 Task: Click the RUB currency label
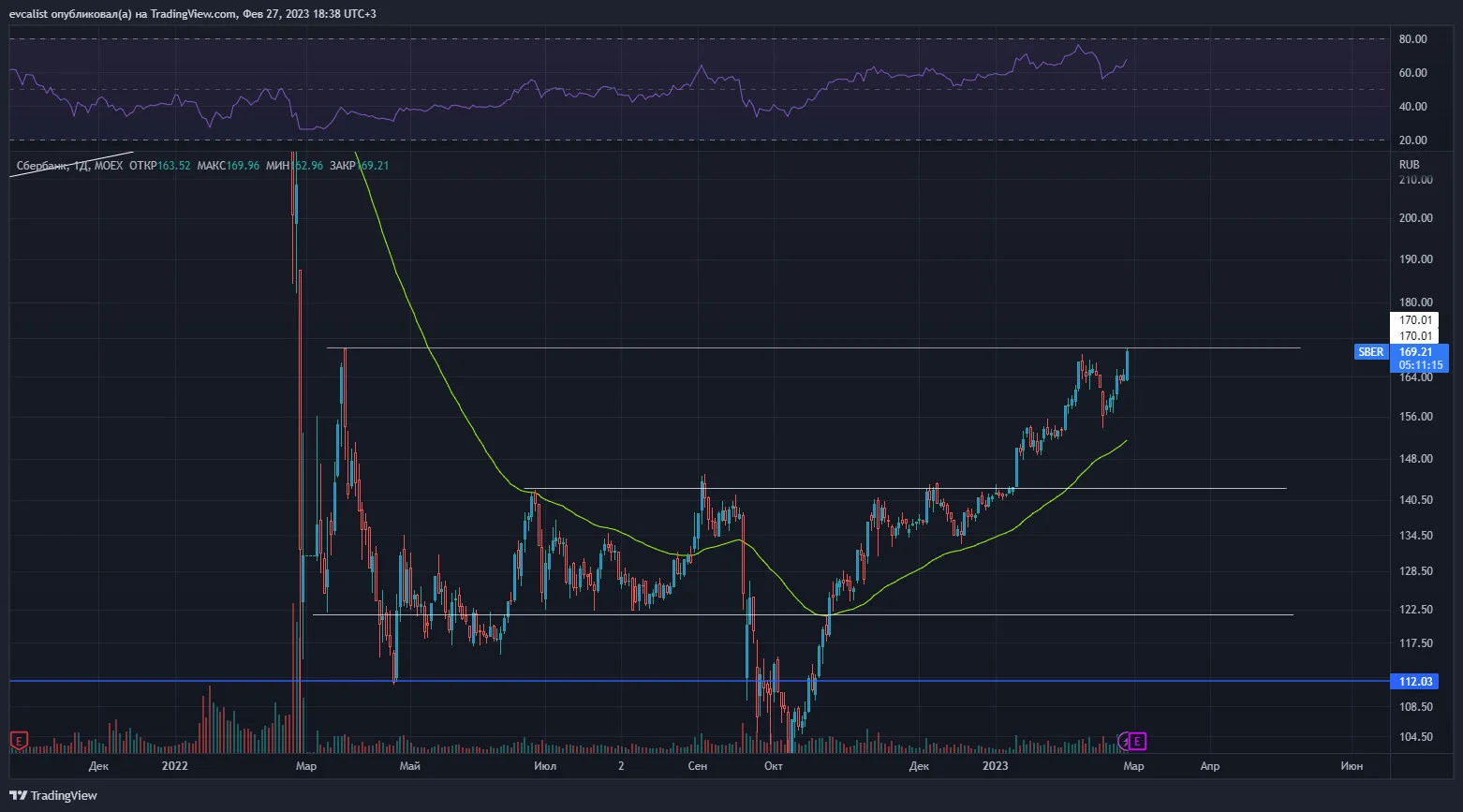click(x=1409, y=165)
